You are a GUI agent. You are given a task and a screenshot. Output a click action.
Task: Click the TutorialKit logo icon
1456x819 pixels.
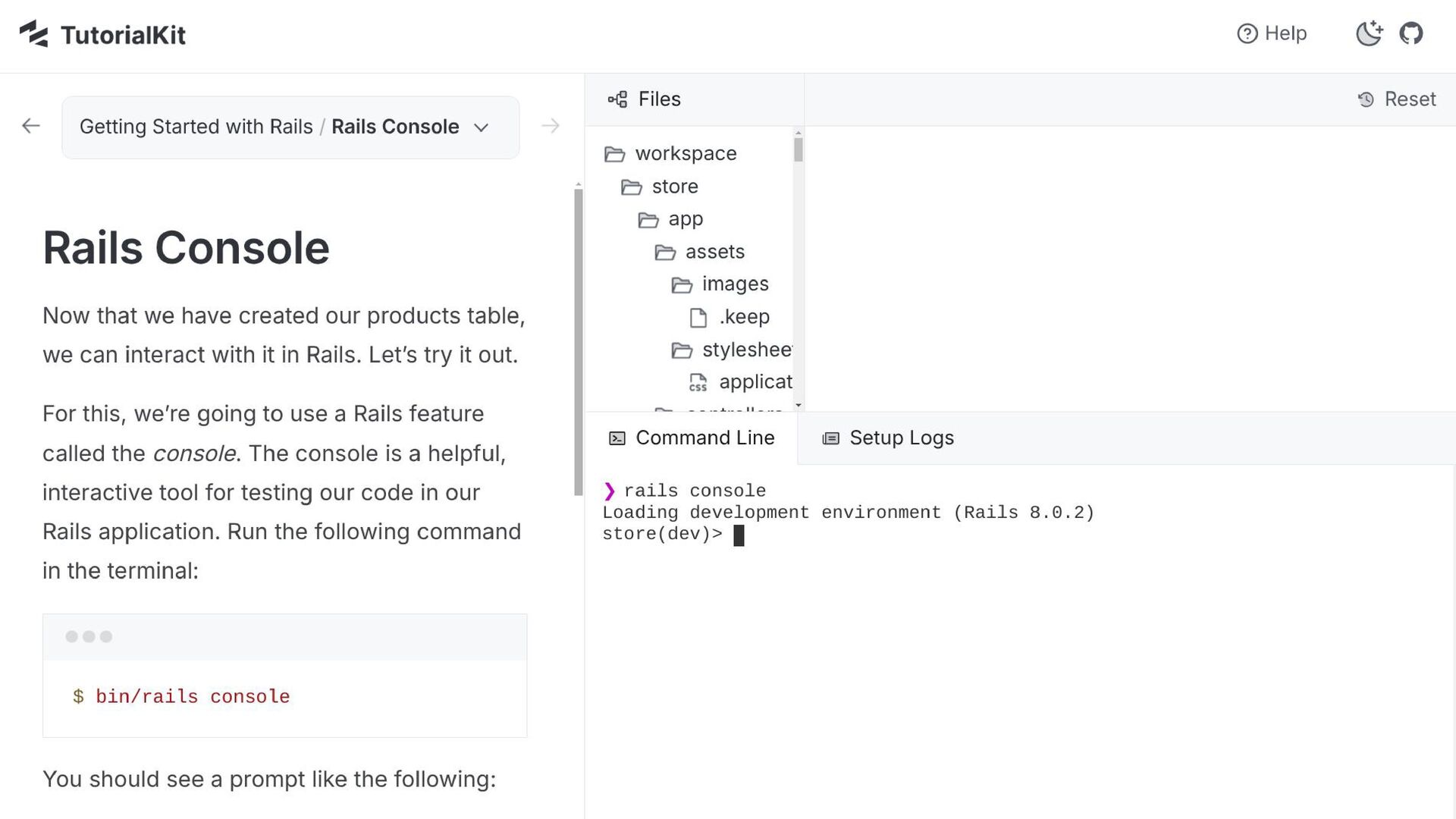34,34
